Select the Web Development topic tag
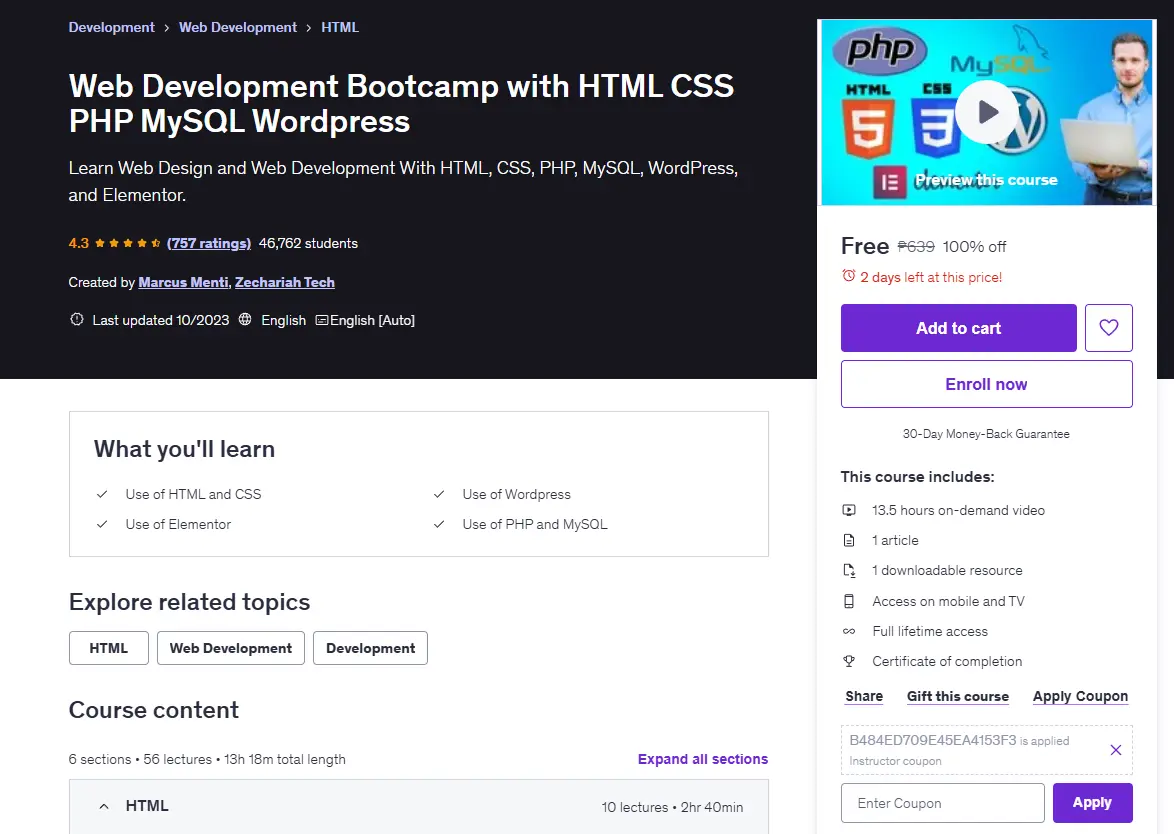This screenshot has height=834, width=1174. 231,648
